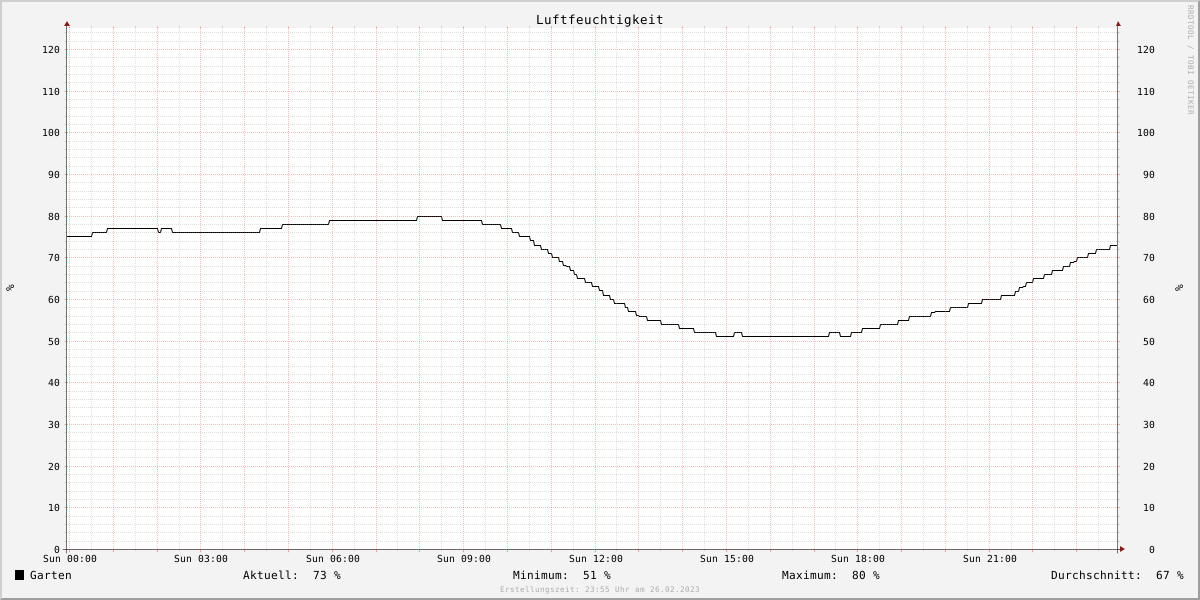Click the Sun 00:00 time label
The width and height of the screenshot is (1200, 600).
tap(70, 559)
